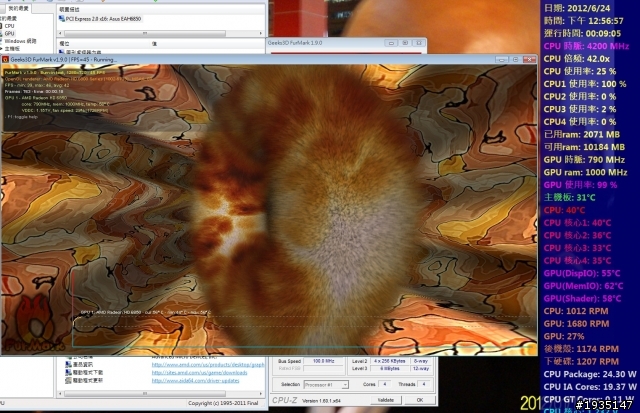
Task: Open the amd.com products link
Action: tap(208, 364)
